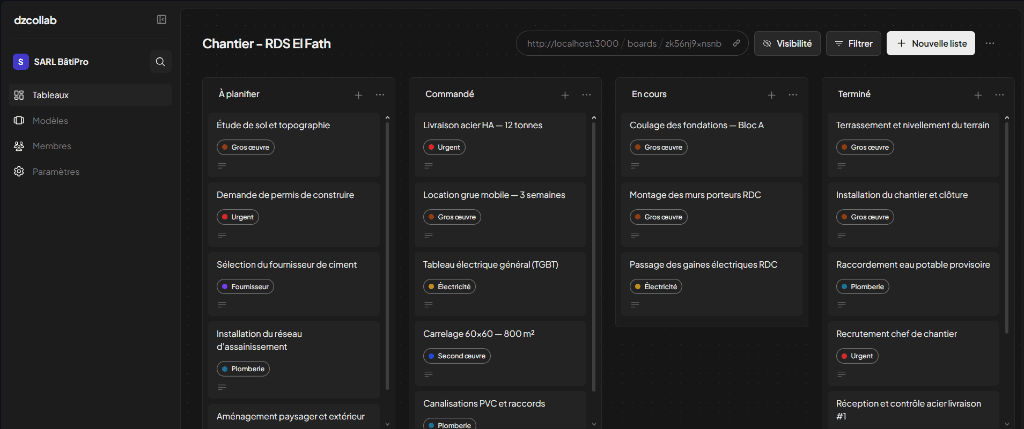Open card Canalisations PVC et raccords

pyautogui.click(x=500, y=410)
